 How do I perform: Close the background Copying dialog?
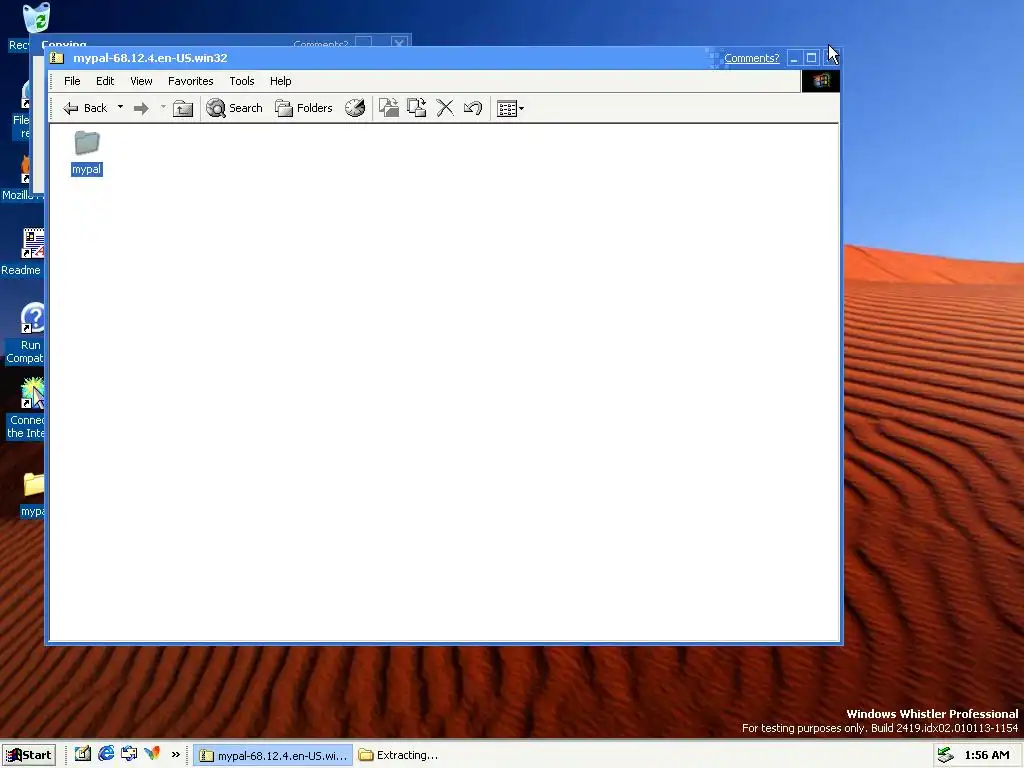click(x=399, y=42)
